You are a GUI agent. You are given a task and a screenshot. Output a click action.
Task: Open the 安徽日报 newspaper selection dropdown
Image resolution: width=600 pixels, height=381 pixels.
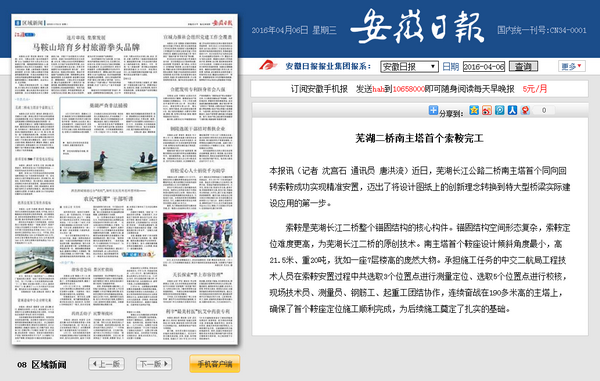click(409, 67)
